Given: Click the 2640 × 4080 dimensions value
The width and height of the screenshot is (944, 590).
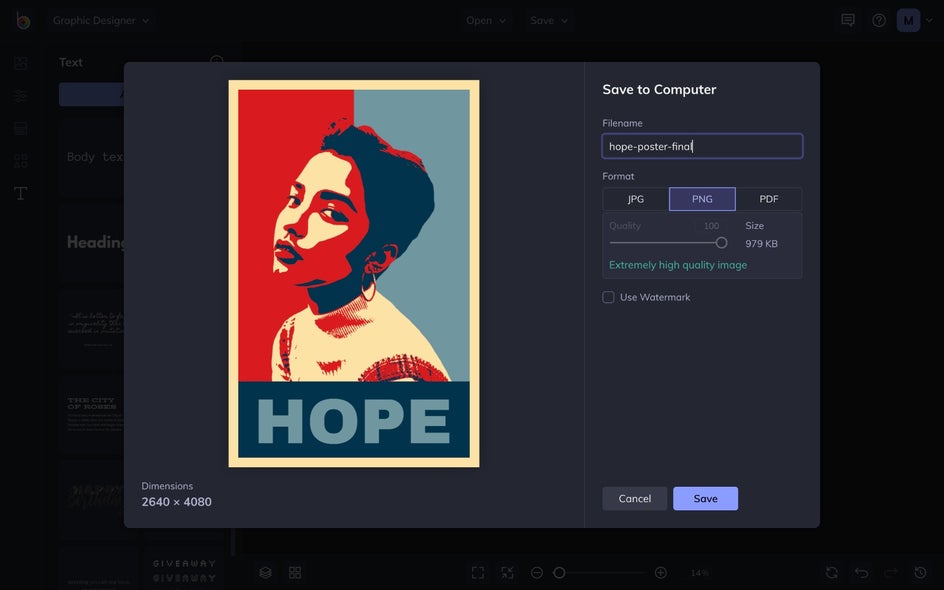Looking at the screenshot, I should [176, 502].
